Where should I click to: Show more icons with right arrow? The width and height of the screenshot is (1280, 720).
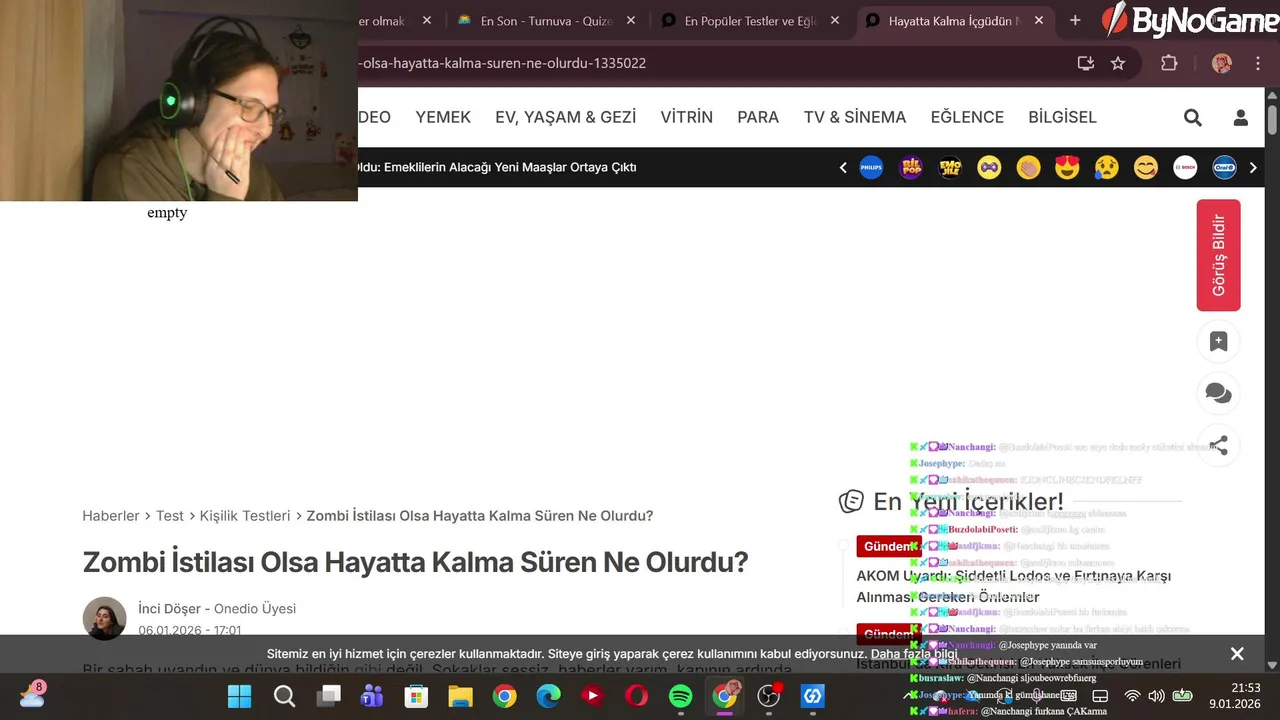(x=1253, y=168)
